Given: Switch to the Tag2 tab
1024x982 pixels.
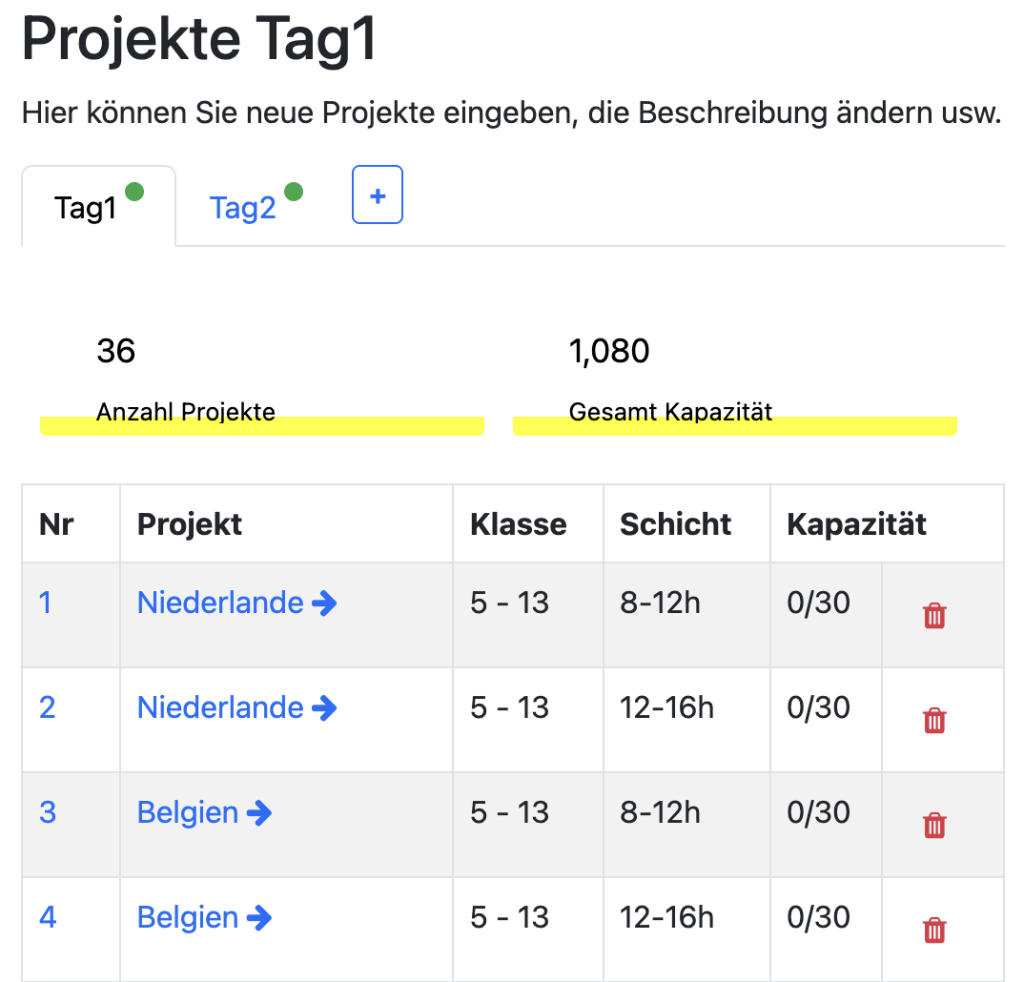Looking at the screenshot, I should coord(242,207).
